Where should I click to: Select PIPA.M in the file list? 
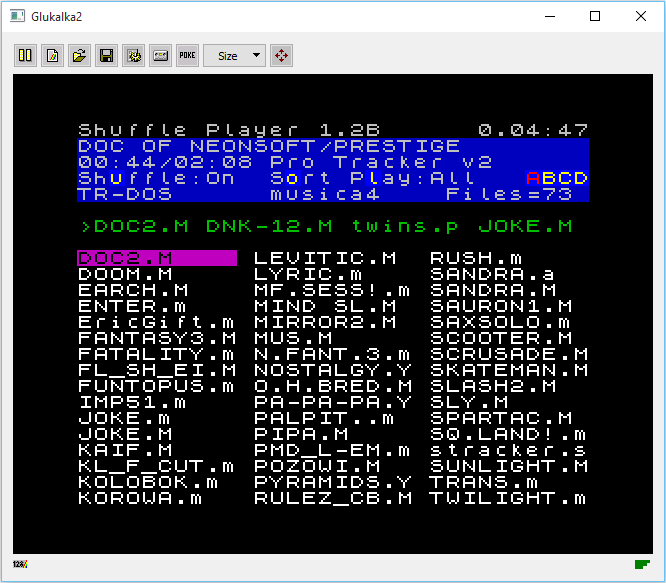click(x=301, y=434)
